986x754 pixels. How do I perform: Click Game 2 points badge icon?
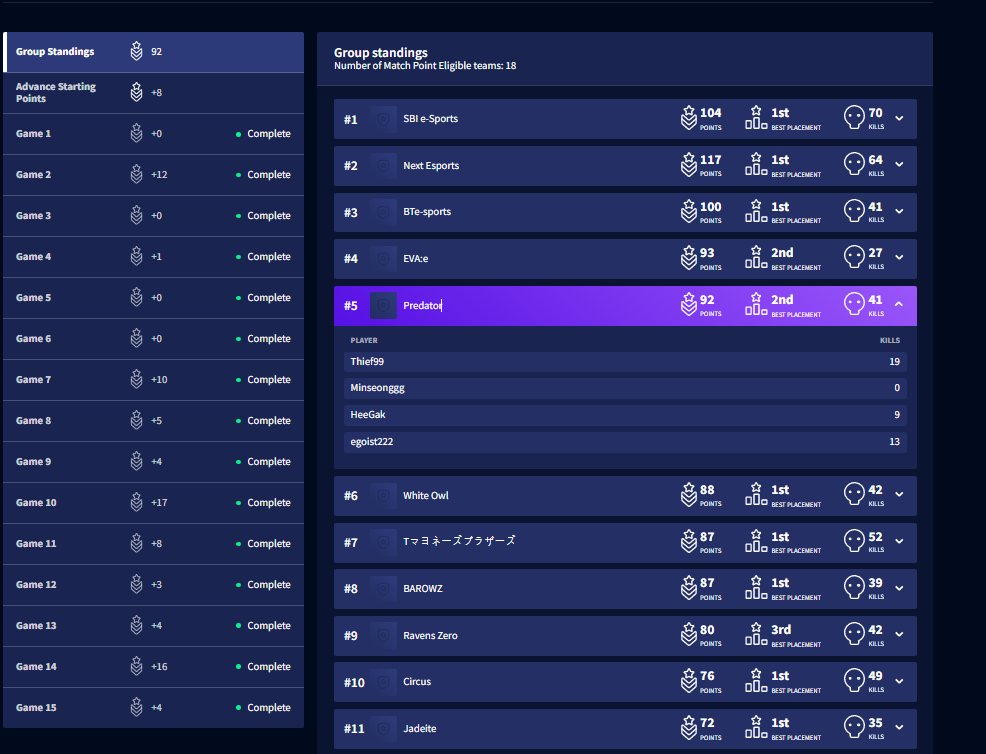tap(136, 174)
